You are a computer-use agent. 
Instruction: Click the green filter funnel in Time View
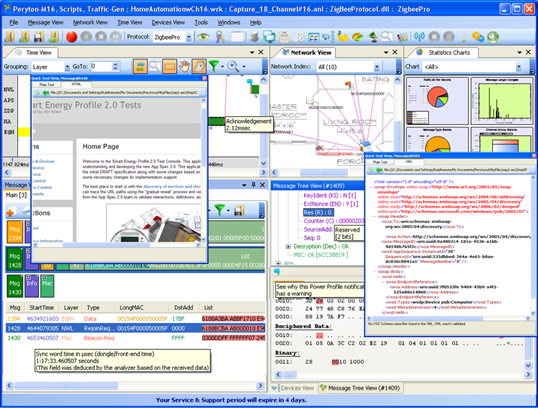coord(214,66)
